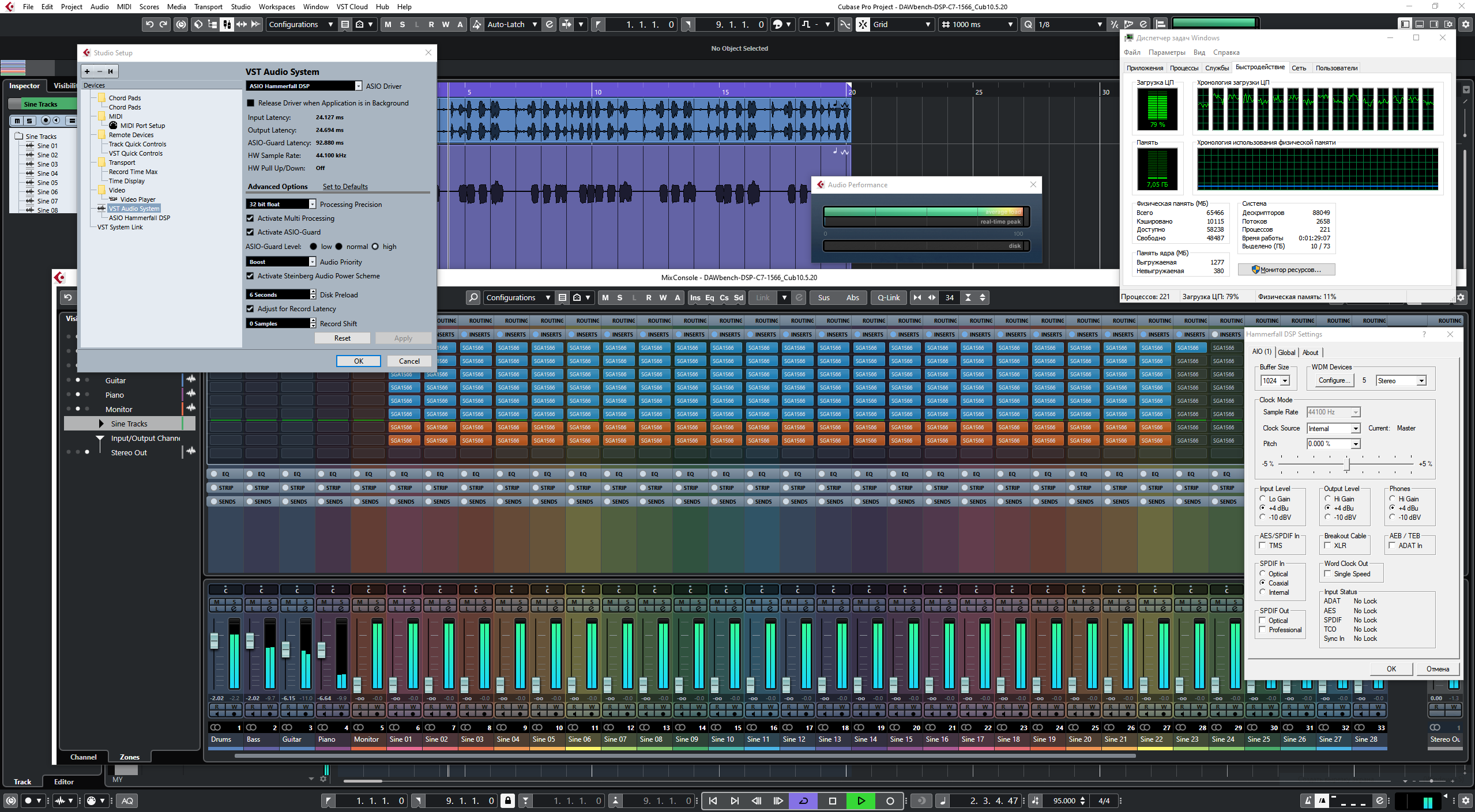Open the MixConsole search magnifier icon

pyautogui.click(x=473, y=297)
